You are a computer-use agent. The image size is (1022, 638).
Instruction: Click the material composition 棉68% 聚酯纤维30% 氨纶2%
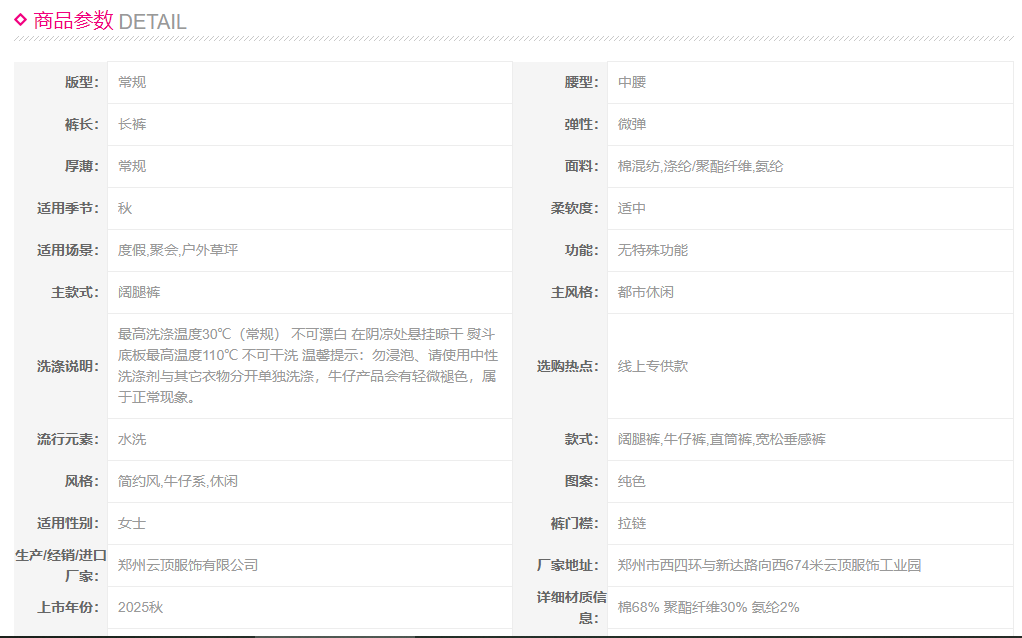pyautogui.click(x=708, y=607)
